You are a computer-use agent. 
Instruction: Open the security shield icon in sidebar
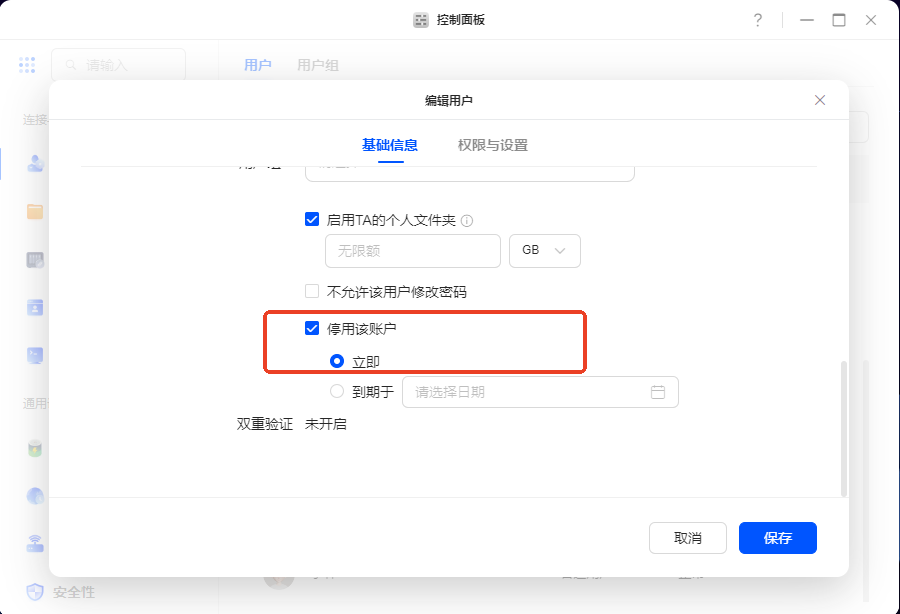[36, 592]
